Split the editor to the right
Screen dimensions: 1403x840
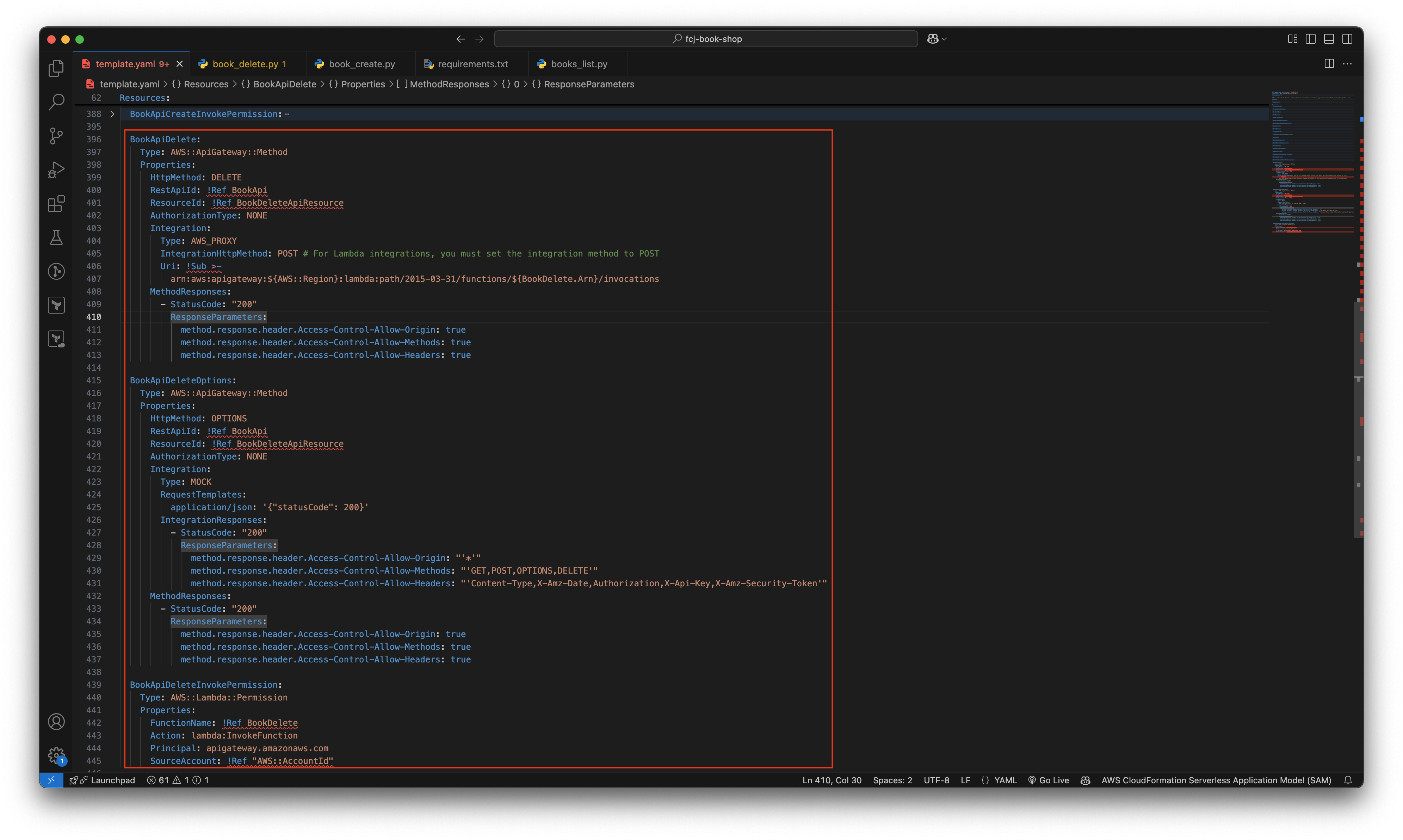(1329, 64)
